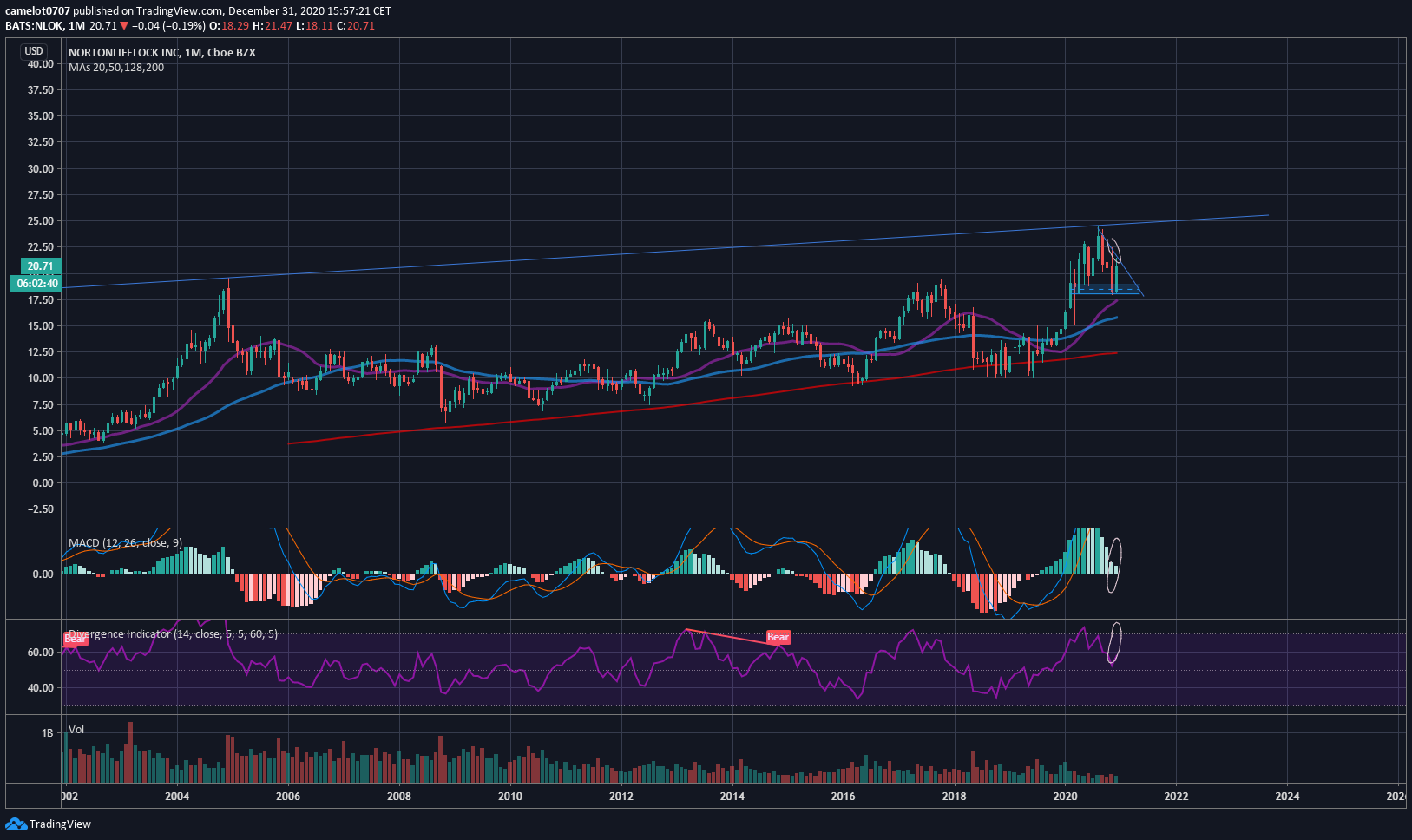Click the 60.00 level on divergence pane
Screen dimensions: 1412x840
(40, 653)
